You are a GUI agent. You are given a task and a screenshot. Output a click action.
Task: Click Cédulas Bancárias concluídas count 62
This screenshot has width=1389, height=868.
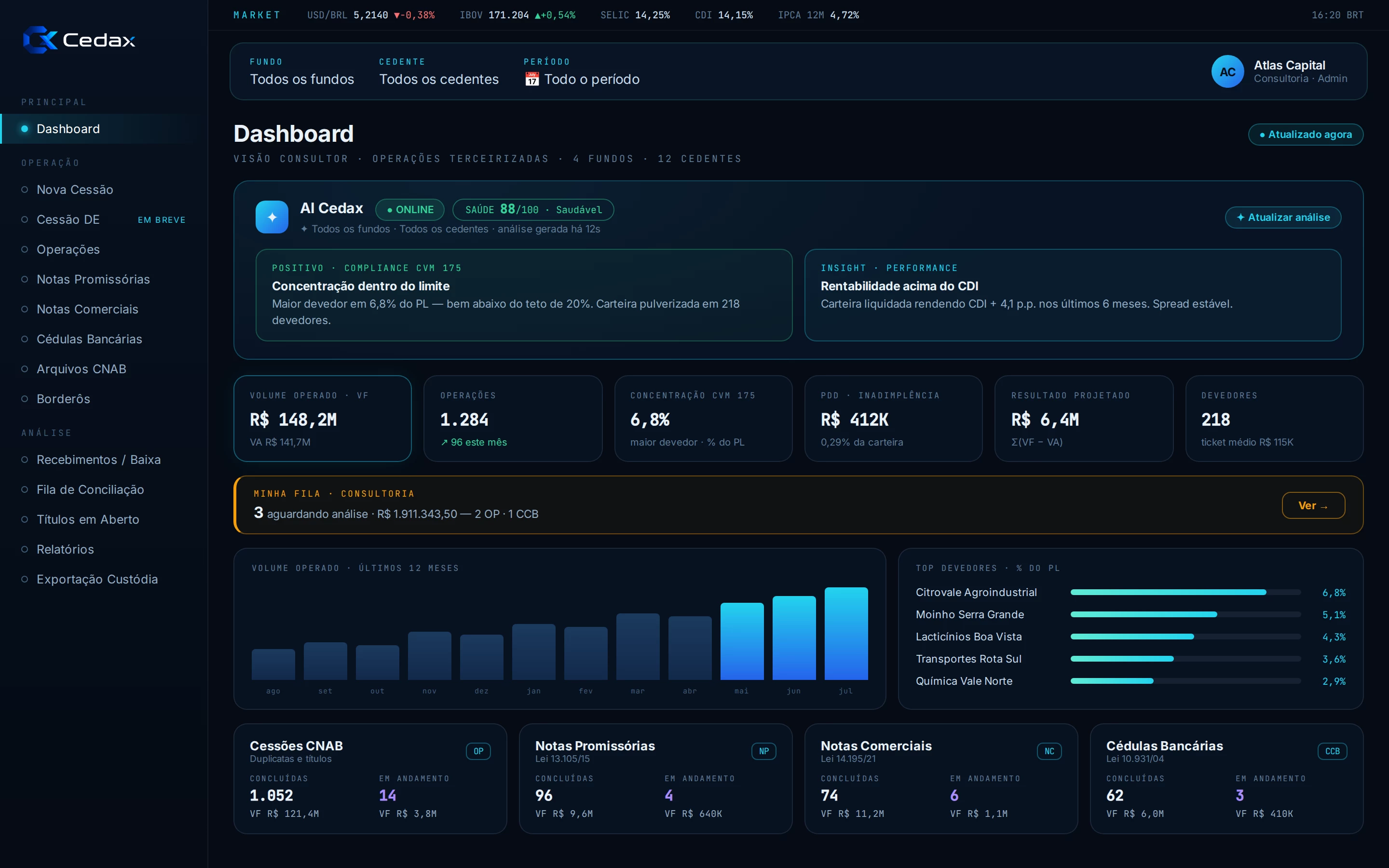1115,795
